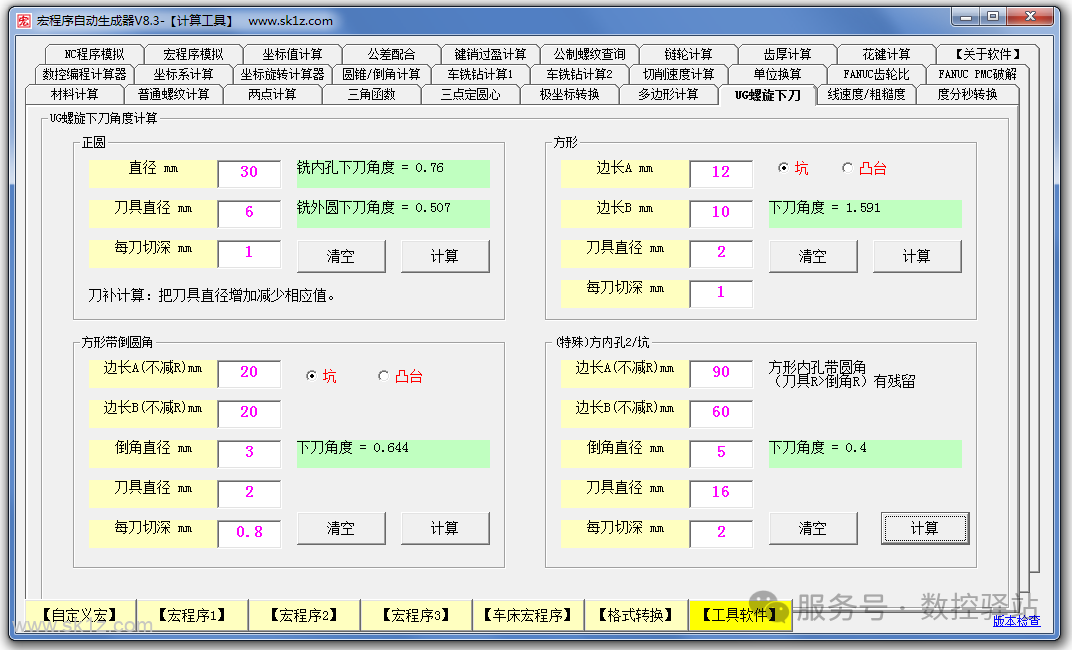The image size is (1072, 650).
Task: Click 清空 in (特殊)方内孔2/坑 group
Action: click(x=813, y=528)
